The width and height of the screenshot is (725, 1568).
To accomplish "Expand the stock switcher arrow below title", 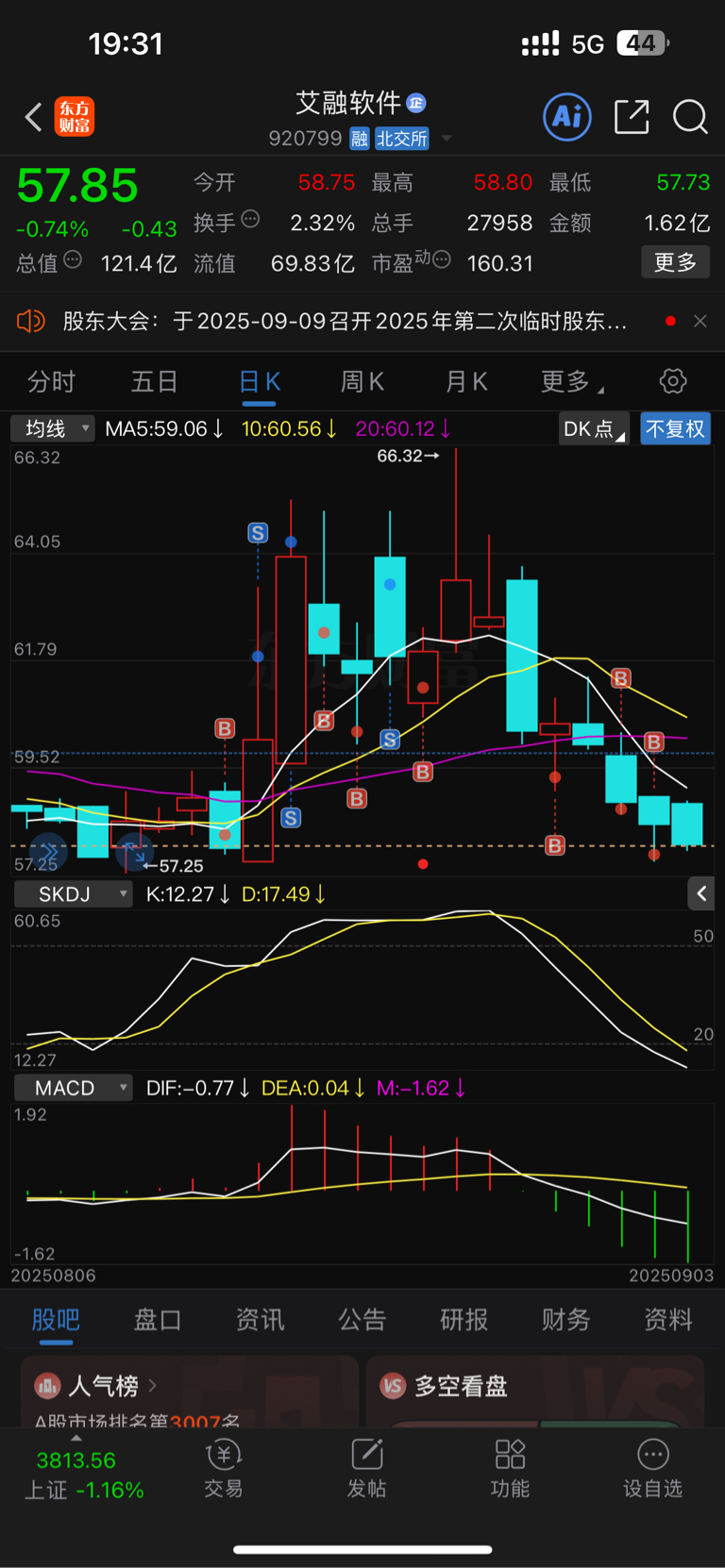I will [447, 139].
